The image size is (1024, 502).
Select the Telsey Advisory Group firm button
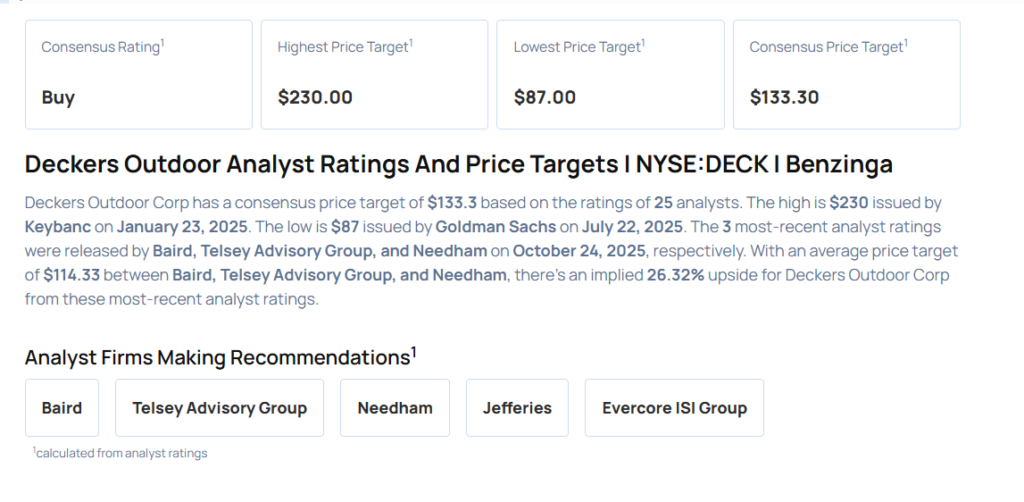pyautogui.click(x=219, y=408)
